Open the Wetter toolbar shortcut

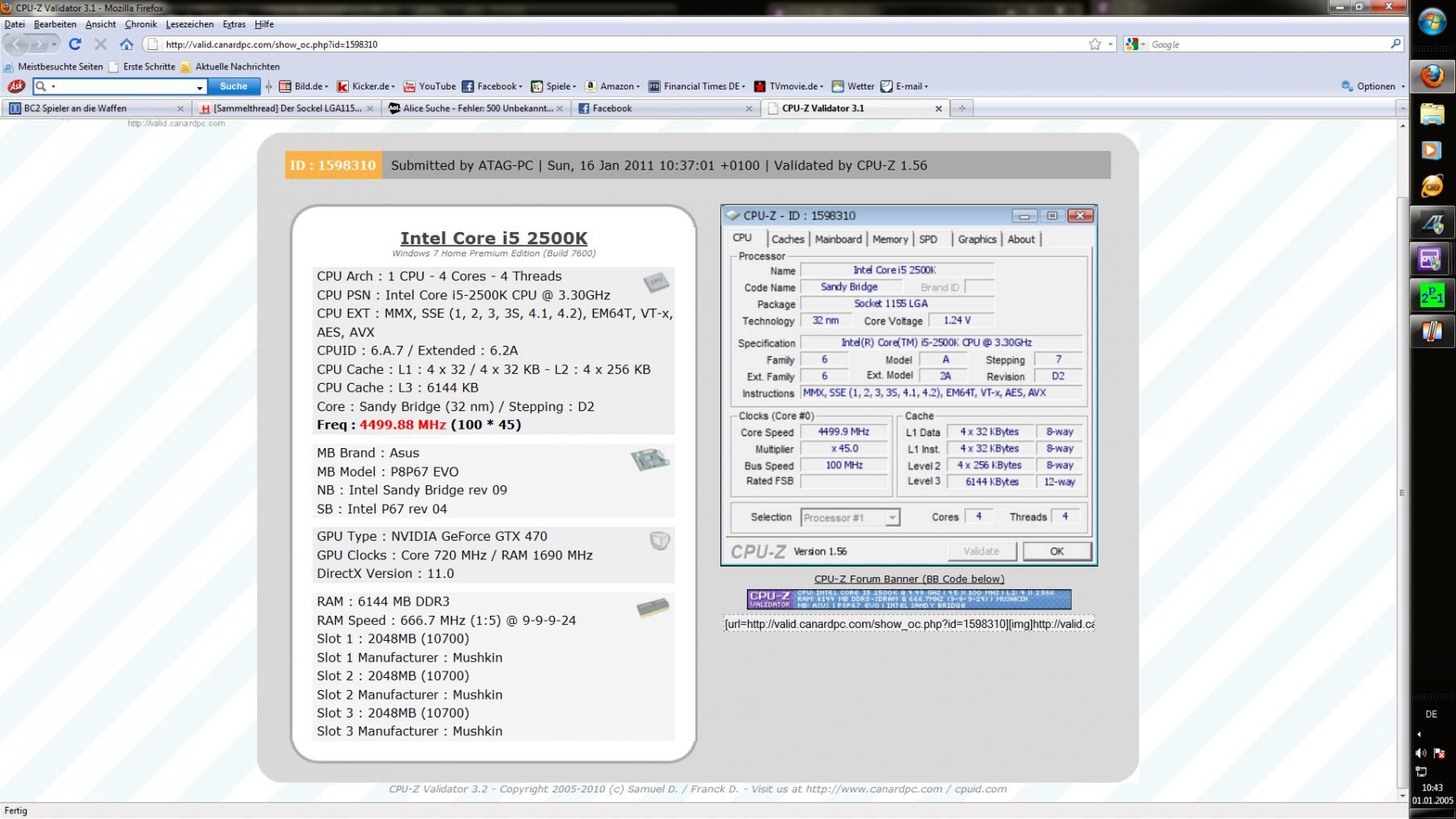coord(852,86)
